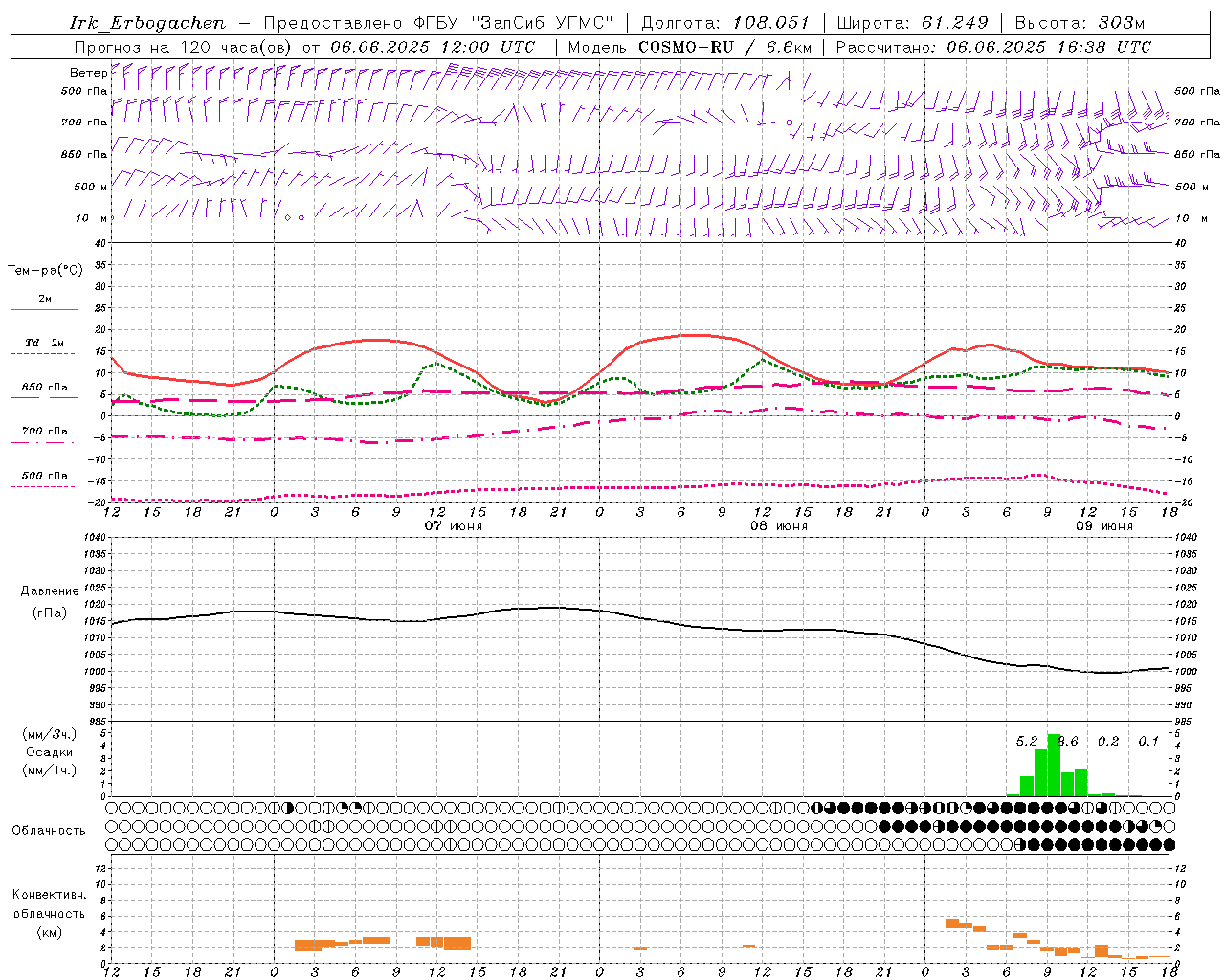Click the 0.2 precipitation value label
Screen dimensions: 1225x980
pyautogui.click(x=1108, y=741)
